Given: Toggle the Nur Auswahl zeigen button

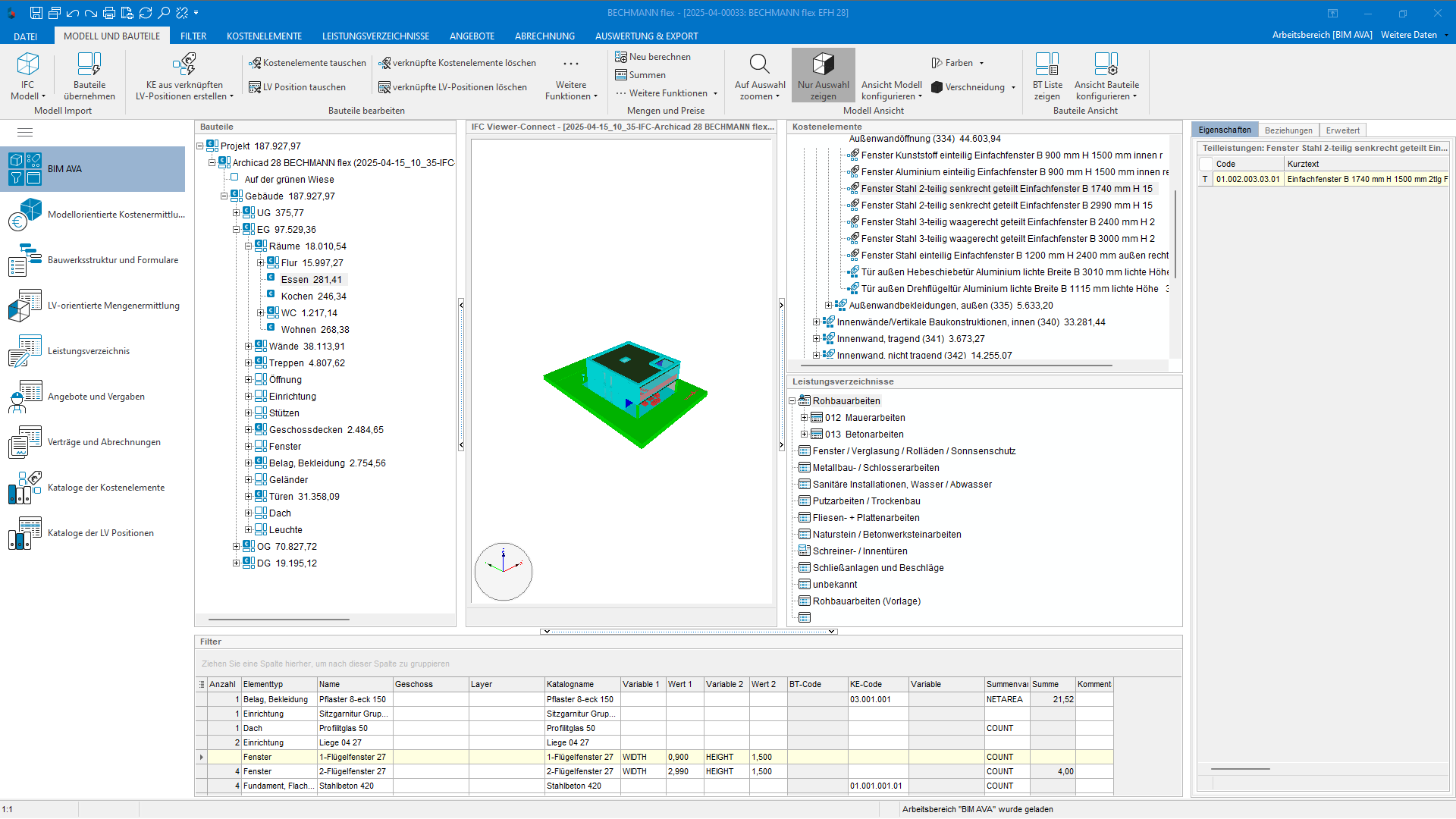Looking at the screenshot, I should (x=823, y=75).
